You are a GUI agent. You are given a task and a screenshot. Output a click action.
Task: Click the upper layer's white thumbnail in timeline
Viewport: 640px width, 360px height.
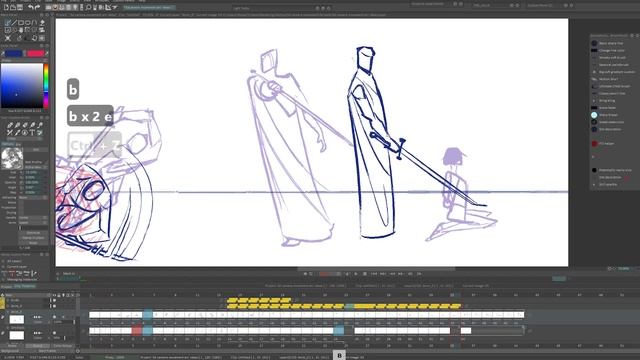point(17,320)
